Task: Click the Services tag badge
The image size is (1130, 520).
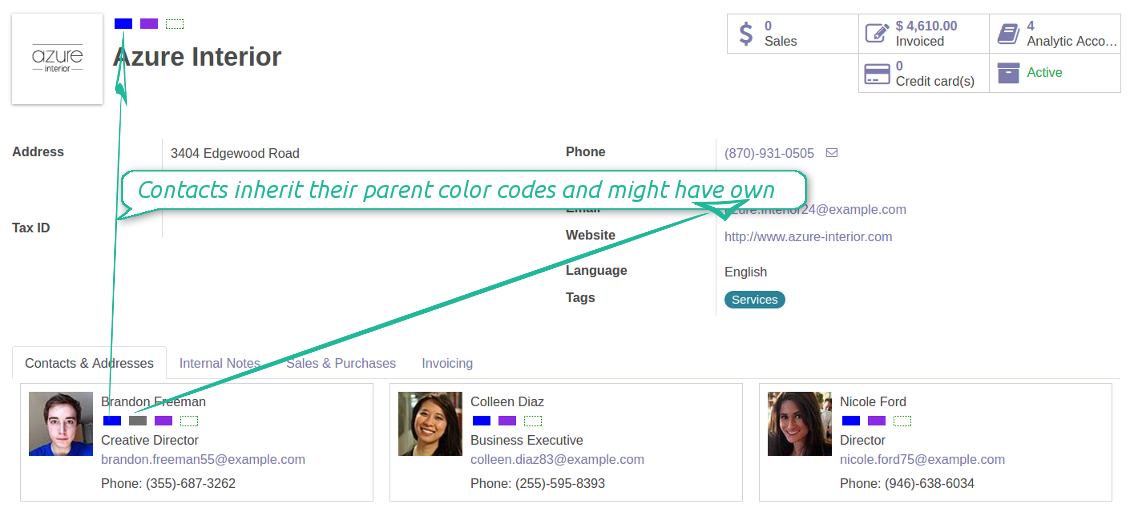Action: point(755,300)
